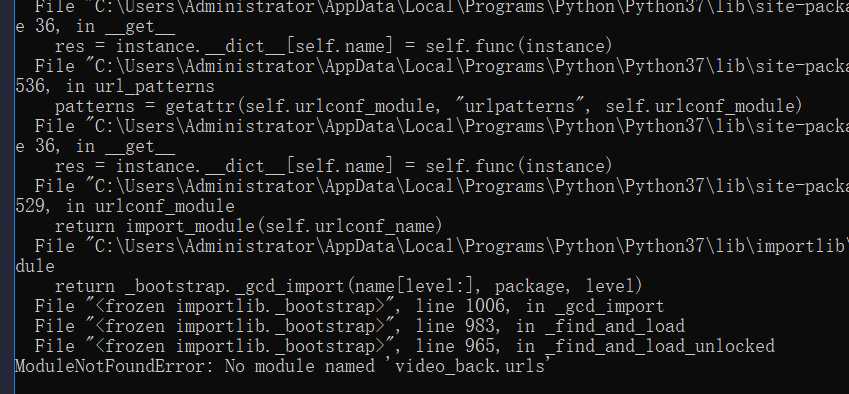849x394 pixels.
Task: Select the frozen importlib line 983 entry
Action: [360, 326]
